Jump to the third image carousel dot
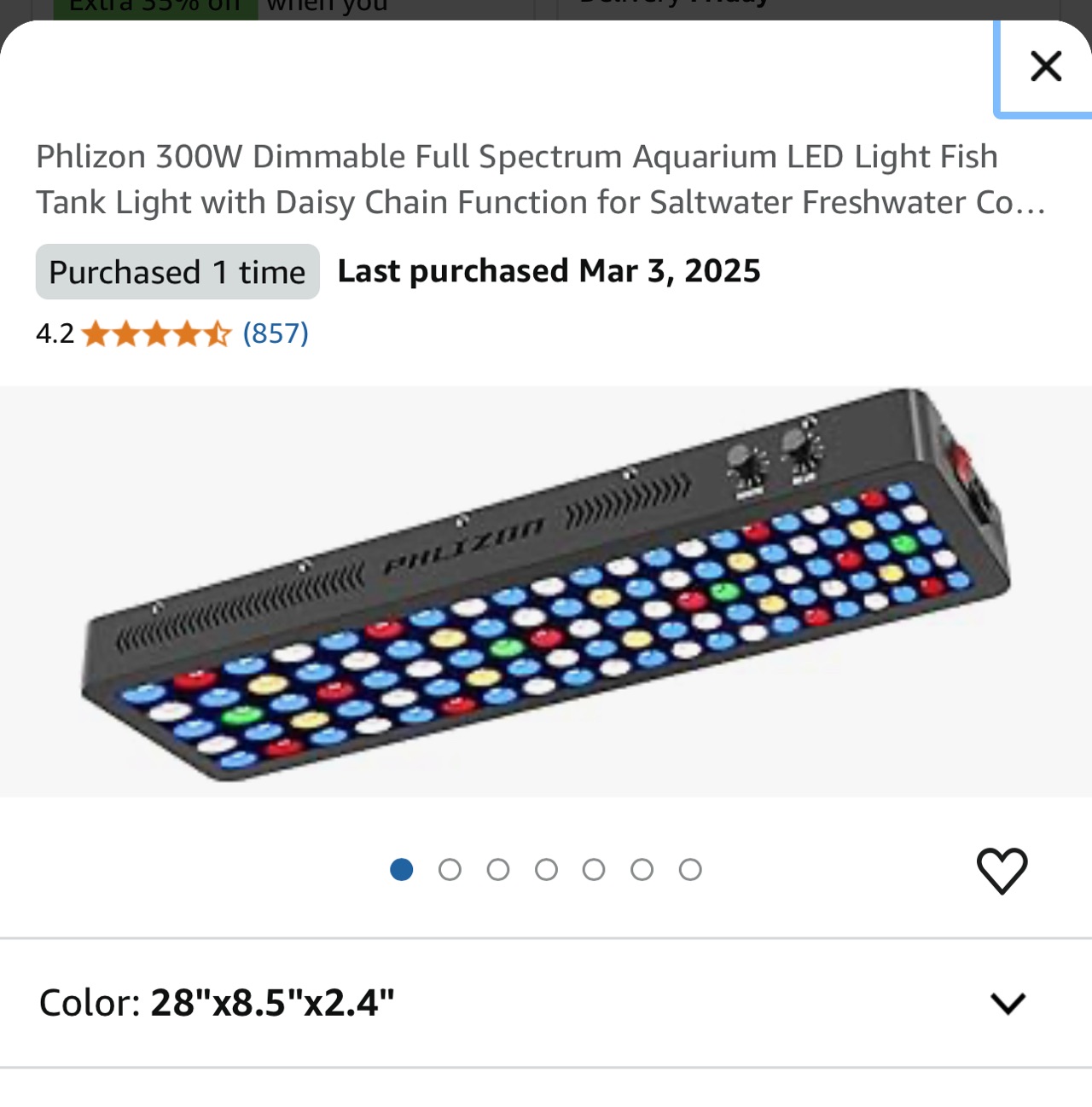Screen dimensions: 1092x1107 (498, 870)
